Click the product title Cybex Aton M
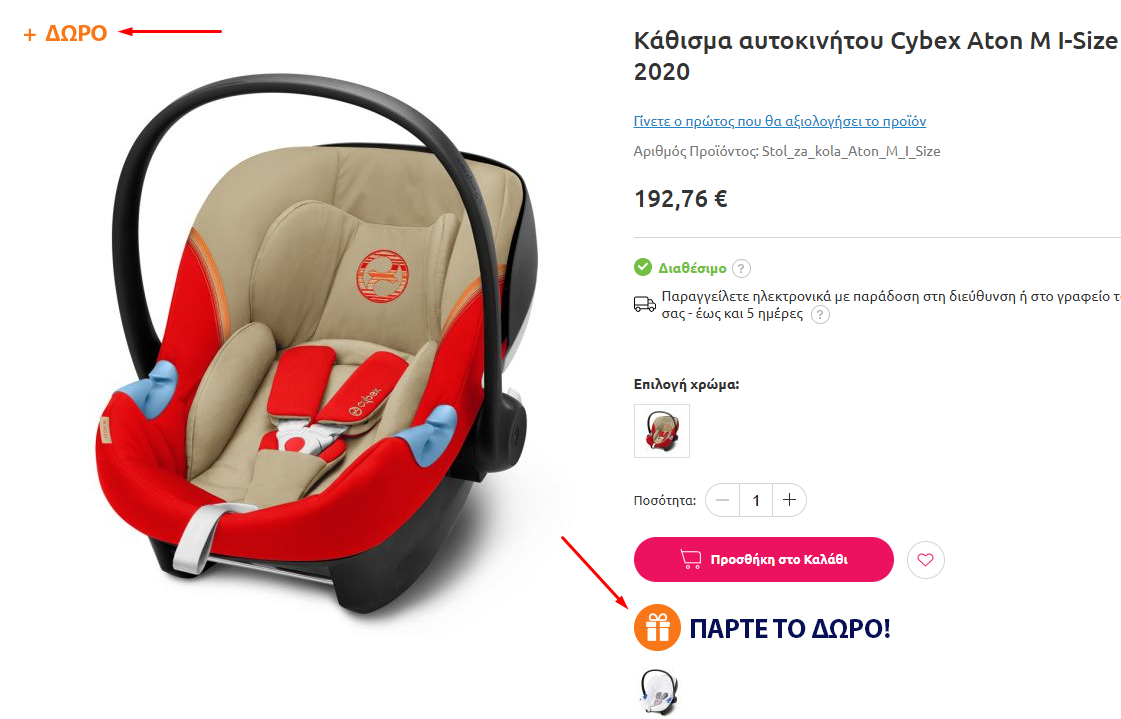This screenshot has height=719, width=1121. click(875, 56)
